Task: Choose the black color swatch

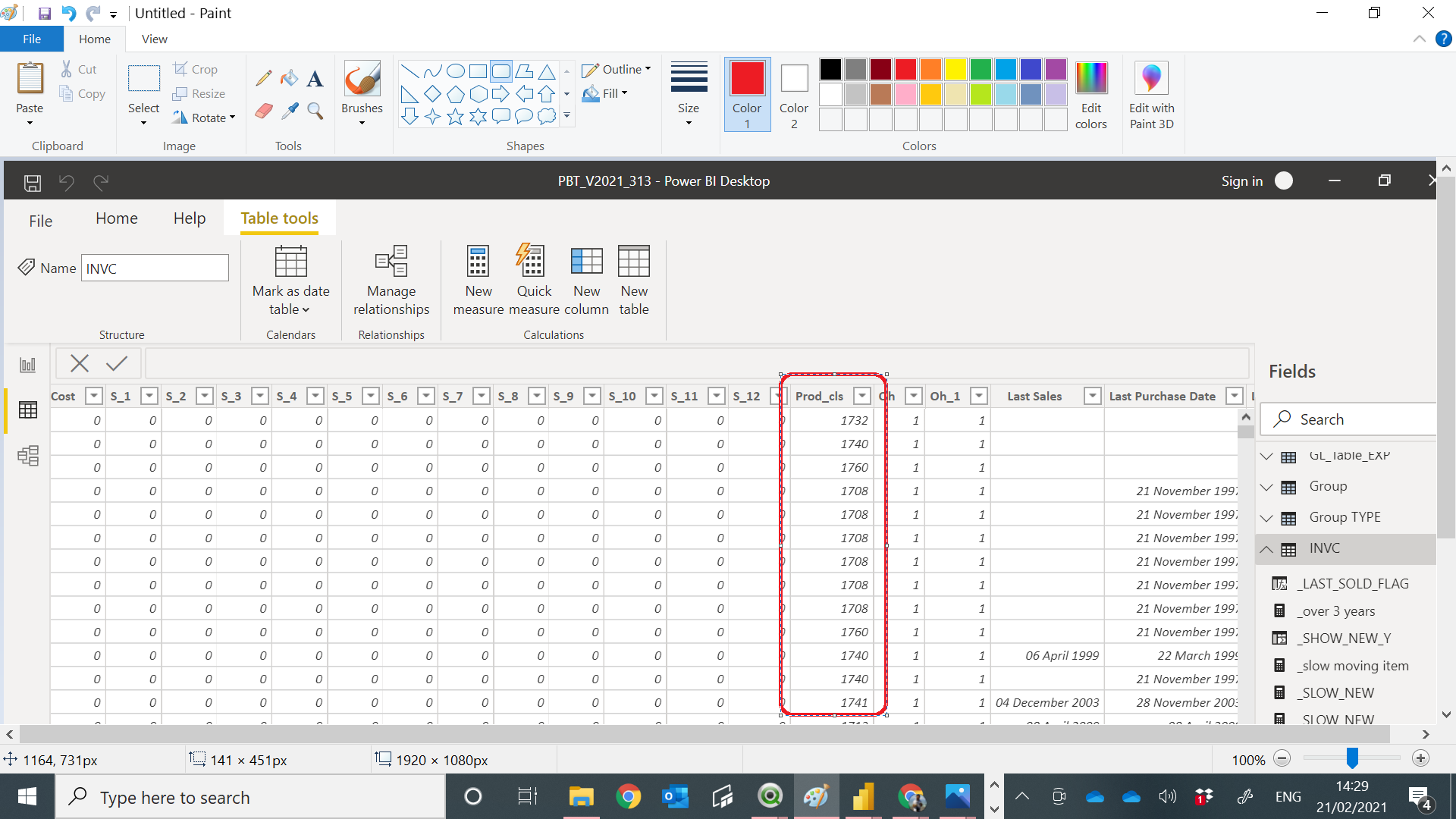Action: pyautogui.click(x=830, y=70)
